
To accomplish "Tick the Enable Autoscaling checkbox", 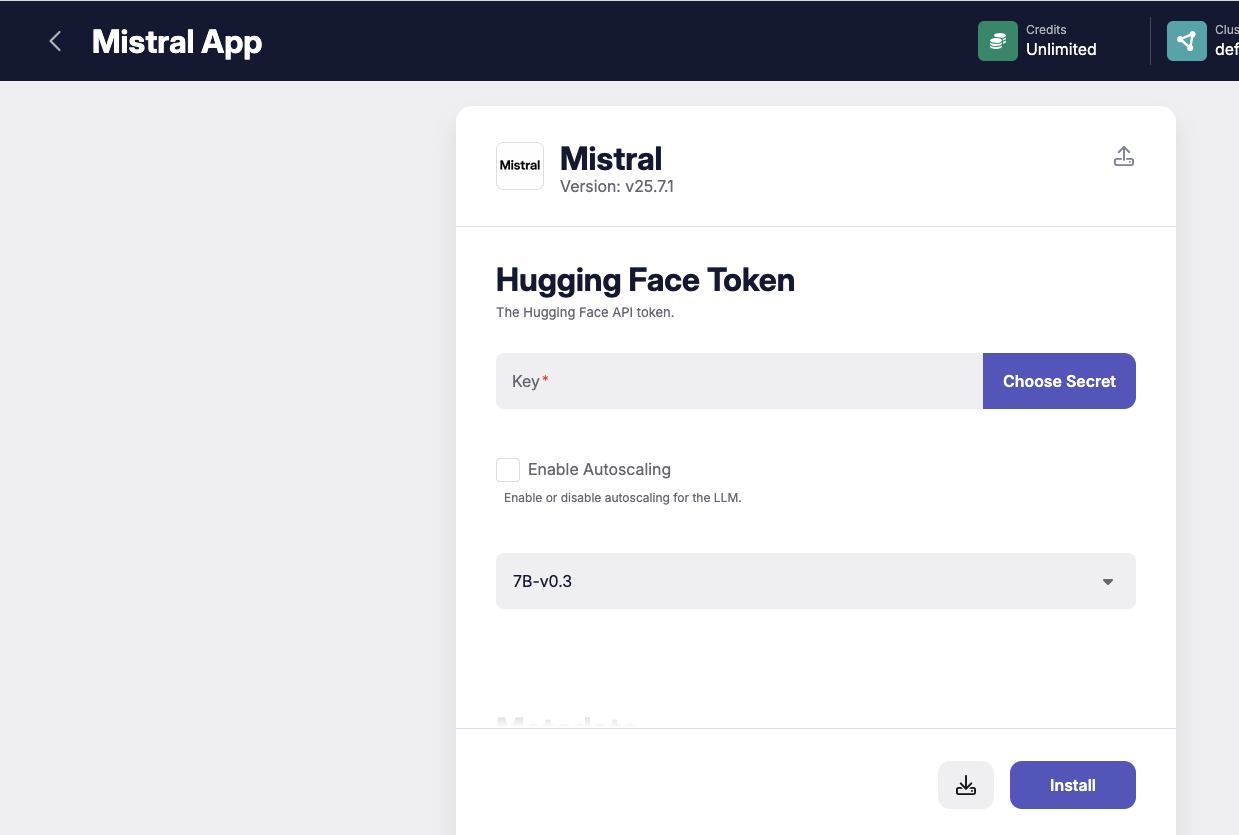I will coord(508,470).
